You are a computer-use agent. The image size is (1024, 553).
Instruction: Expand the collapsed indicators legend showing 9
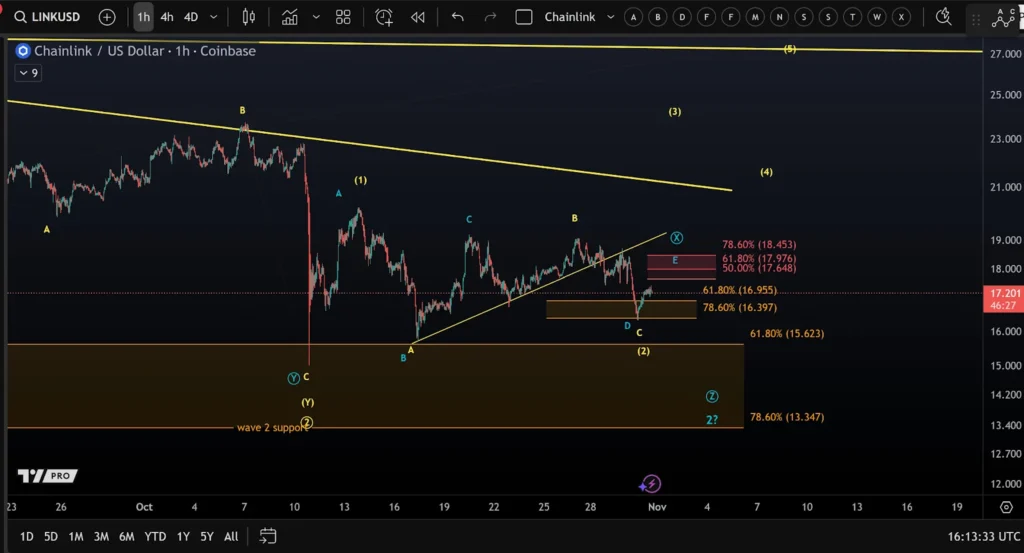tap(28, 72)
